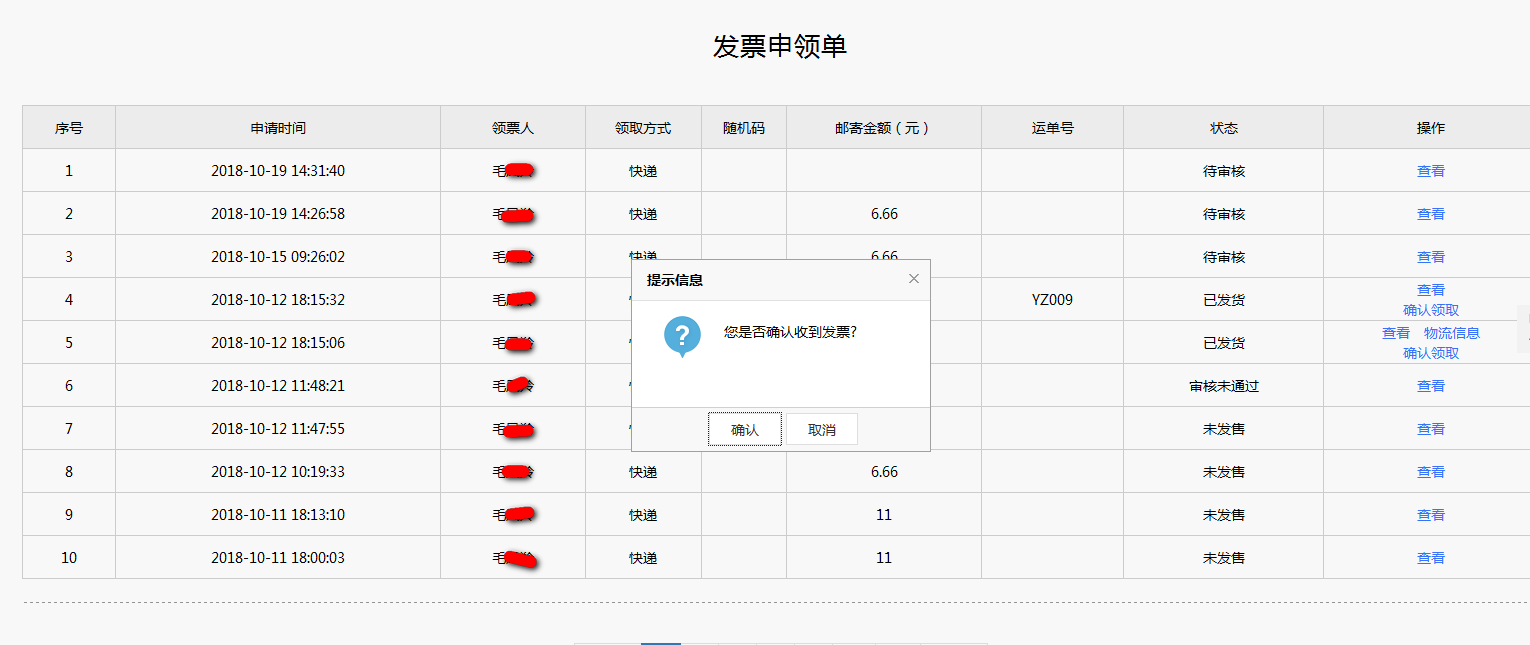Viewport: 1530px width, 645px height.
Task: Open 查看 link for row 9
Action: (x=1431, y=515)
